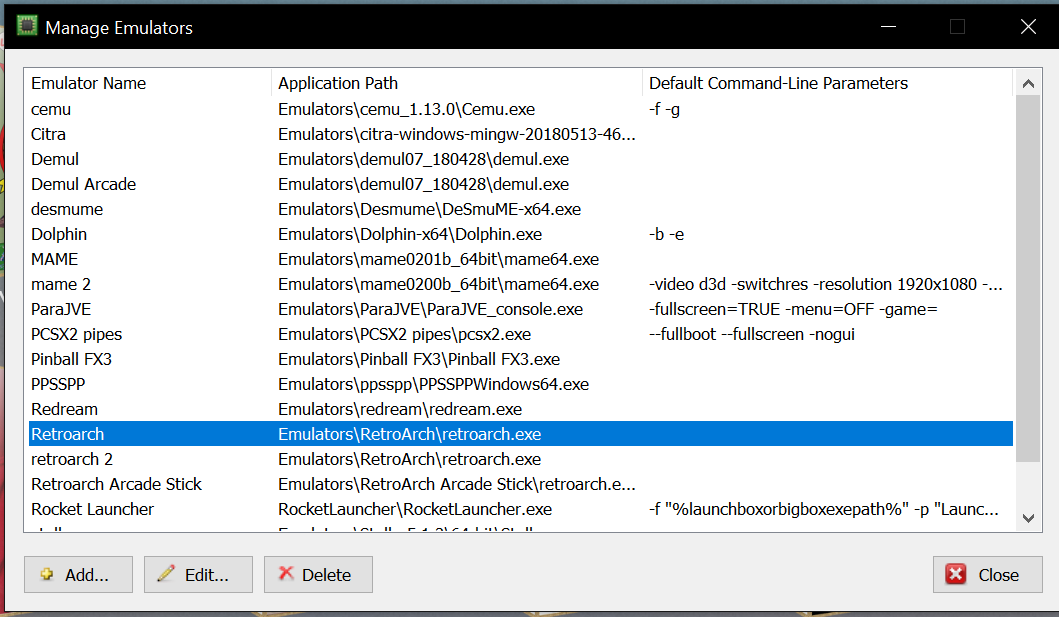
Task: Click the RetroArch Arcade Stick\retroarch.e... path
Action: (457, 484)
